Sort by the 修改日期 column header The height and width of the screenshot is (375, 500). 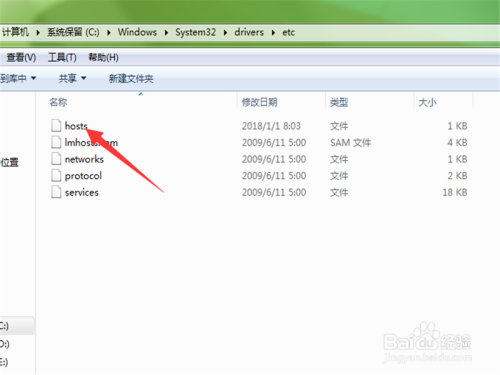click(260, 102)
